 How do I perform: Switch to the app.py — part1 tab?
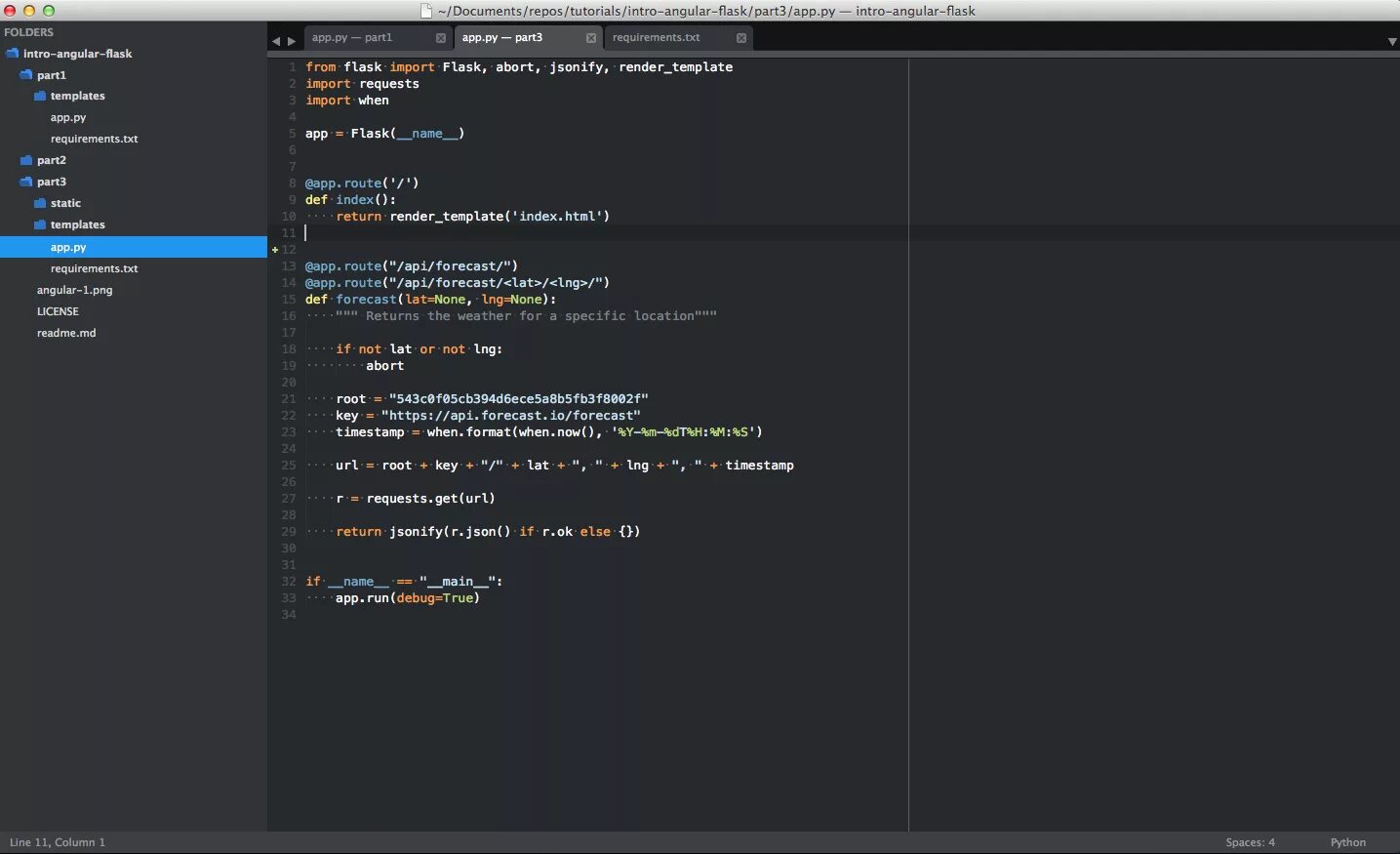pyautogui.click(x=352, y=38)
